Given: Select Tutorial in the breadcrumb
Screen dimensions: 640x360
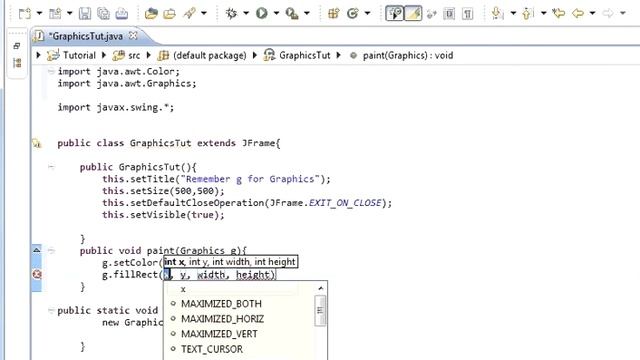Looking at the screenshot, I should 79,55.
